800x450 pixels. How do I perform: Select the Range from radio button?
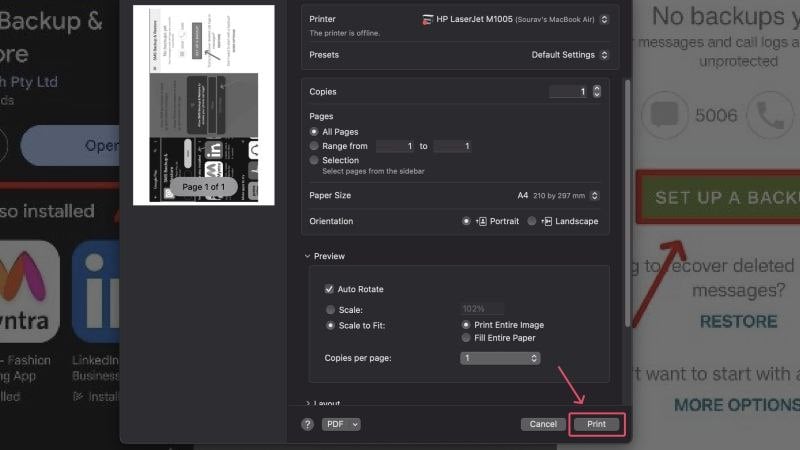(314, 146)
